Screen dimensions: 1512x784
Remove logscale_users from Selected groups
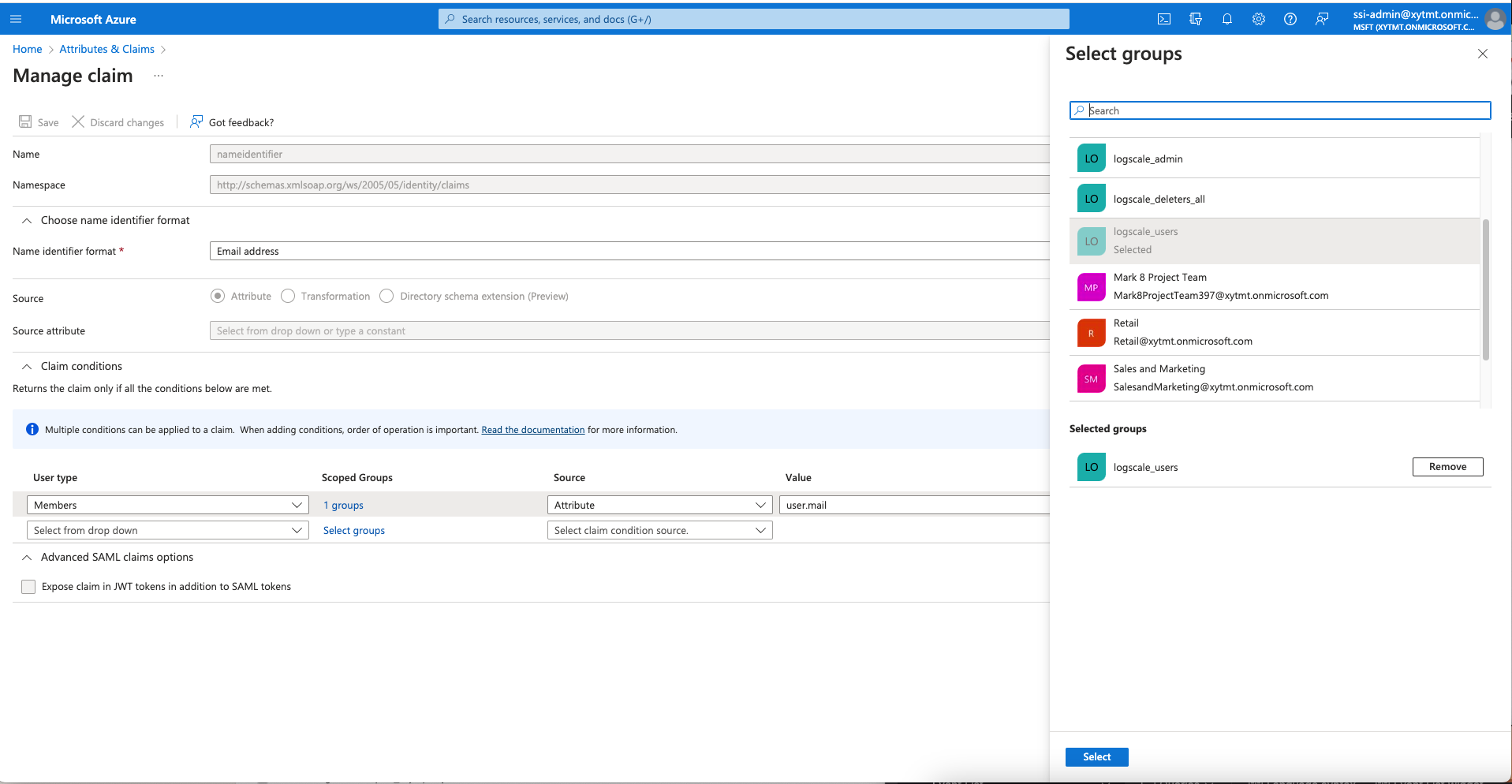pyautogui.click(x=1447, y=466)
